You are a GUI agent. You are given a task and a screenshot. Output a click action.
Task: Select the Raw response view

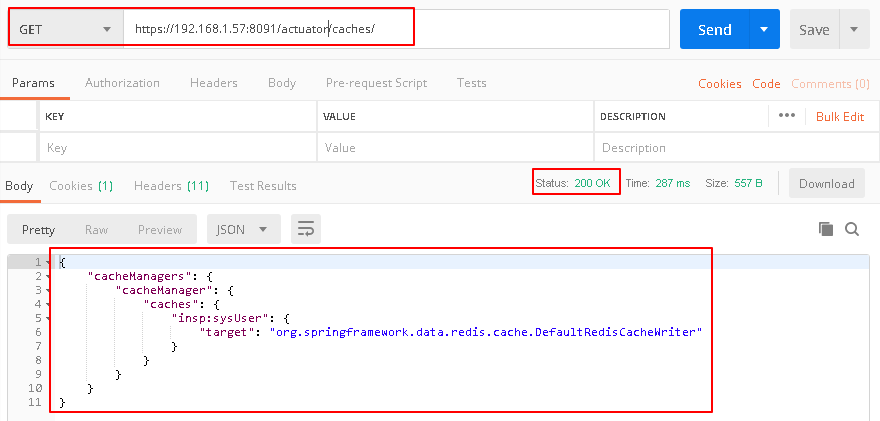click(x=96, y=229)
